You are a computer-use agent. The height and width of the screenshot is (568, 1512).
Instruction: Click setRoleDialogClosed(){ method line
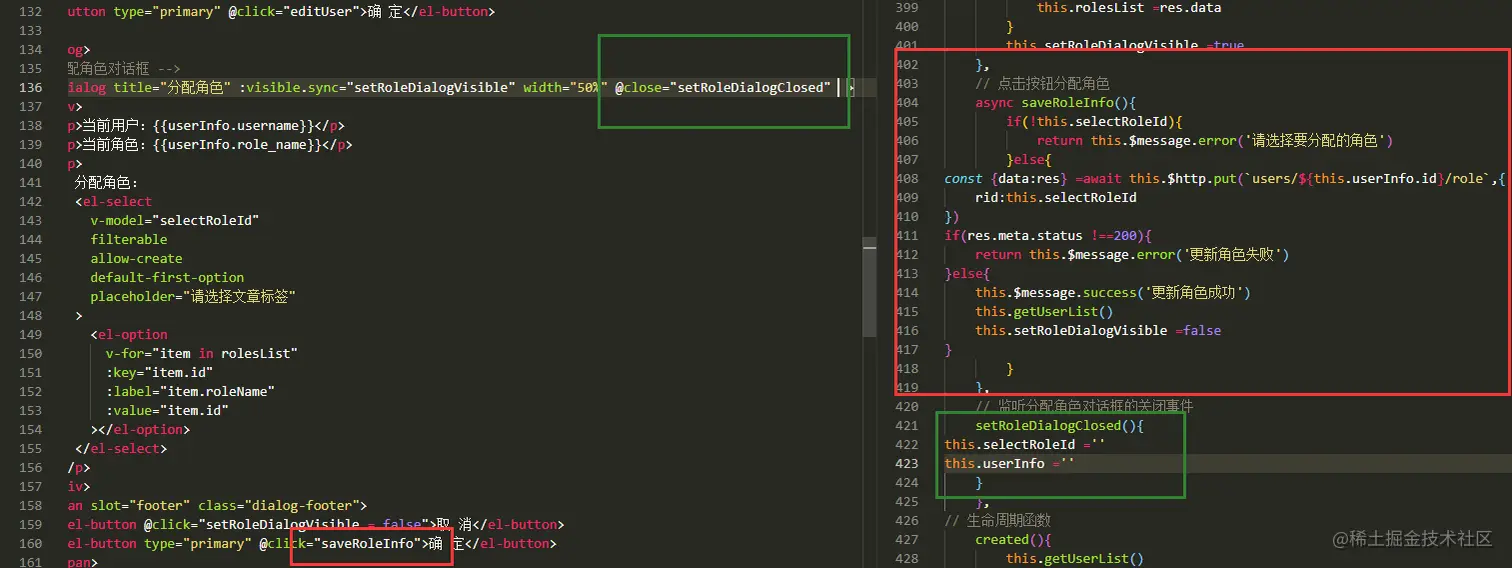(x=1060, y=425)
